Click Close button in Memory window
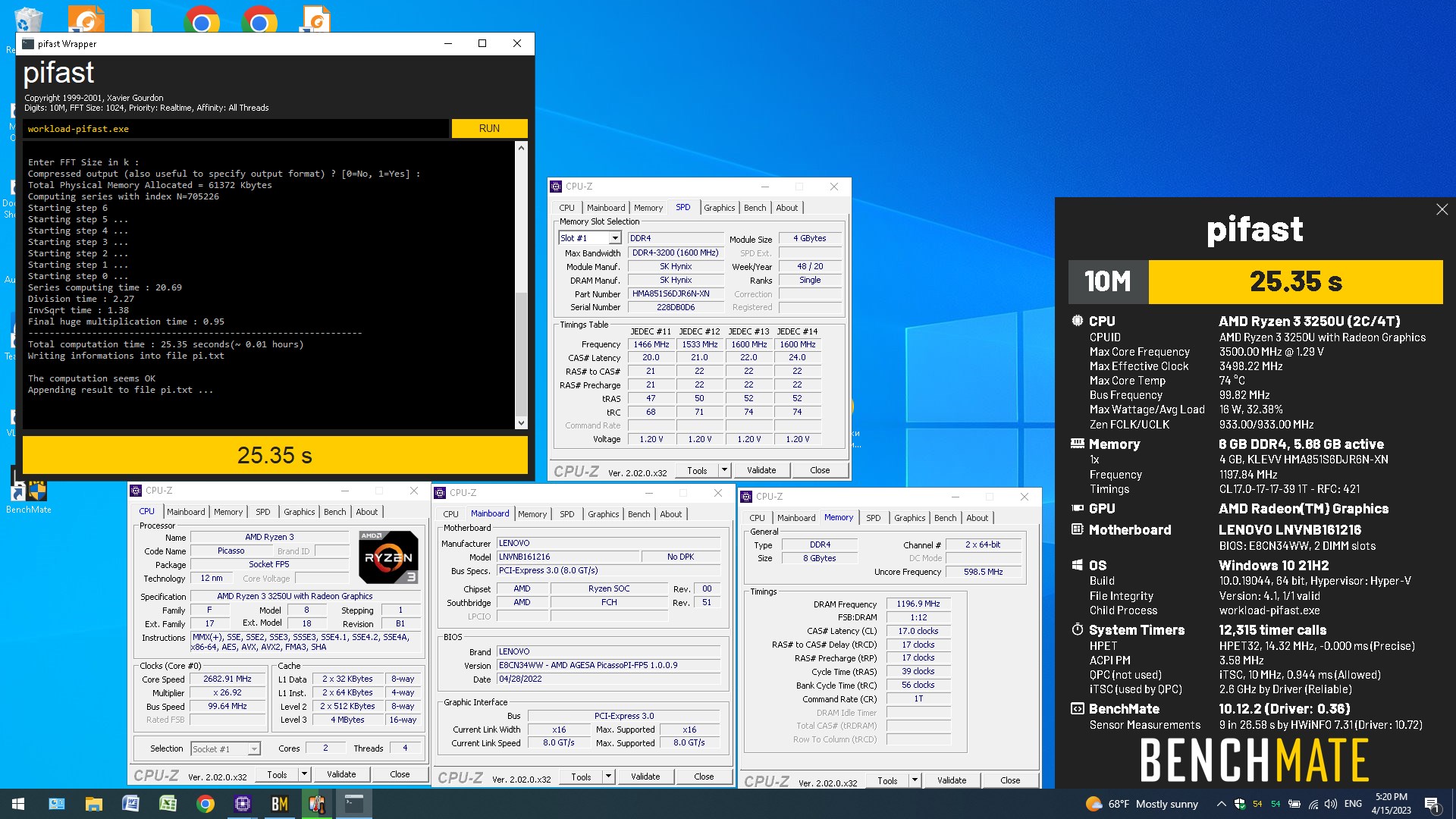This screenshot has height=819, width=1456. point(1010,780)
